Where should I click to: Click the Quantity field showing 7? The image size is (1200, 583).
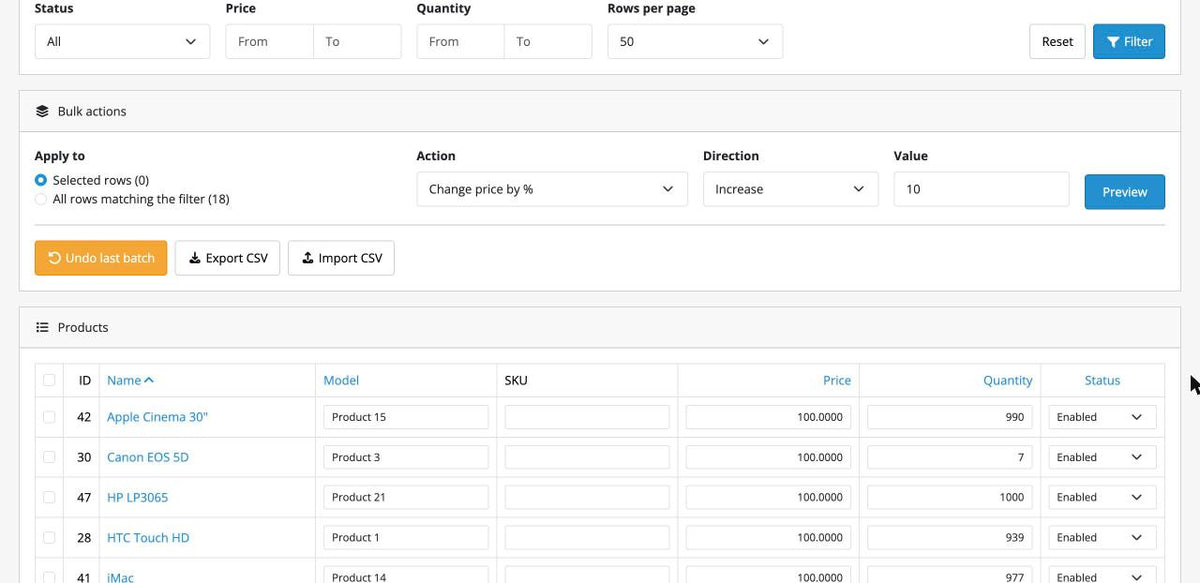coord(950,457)
